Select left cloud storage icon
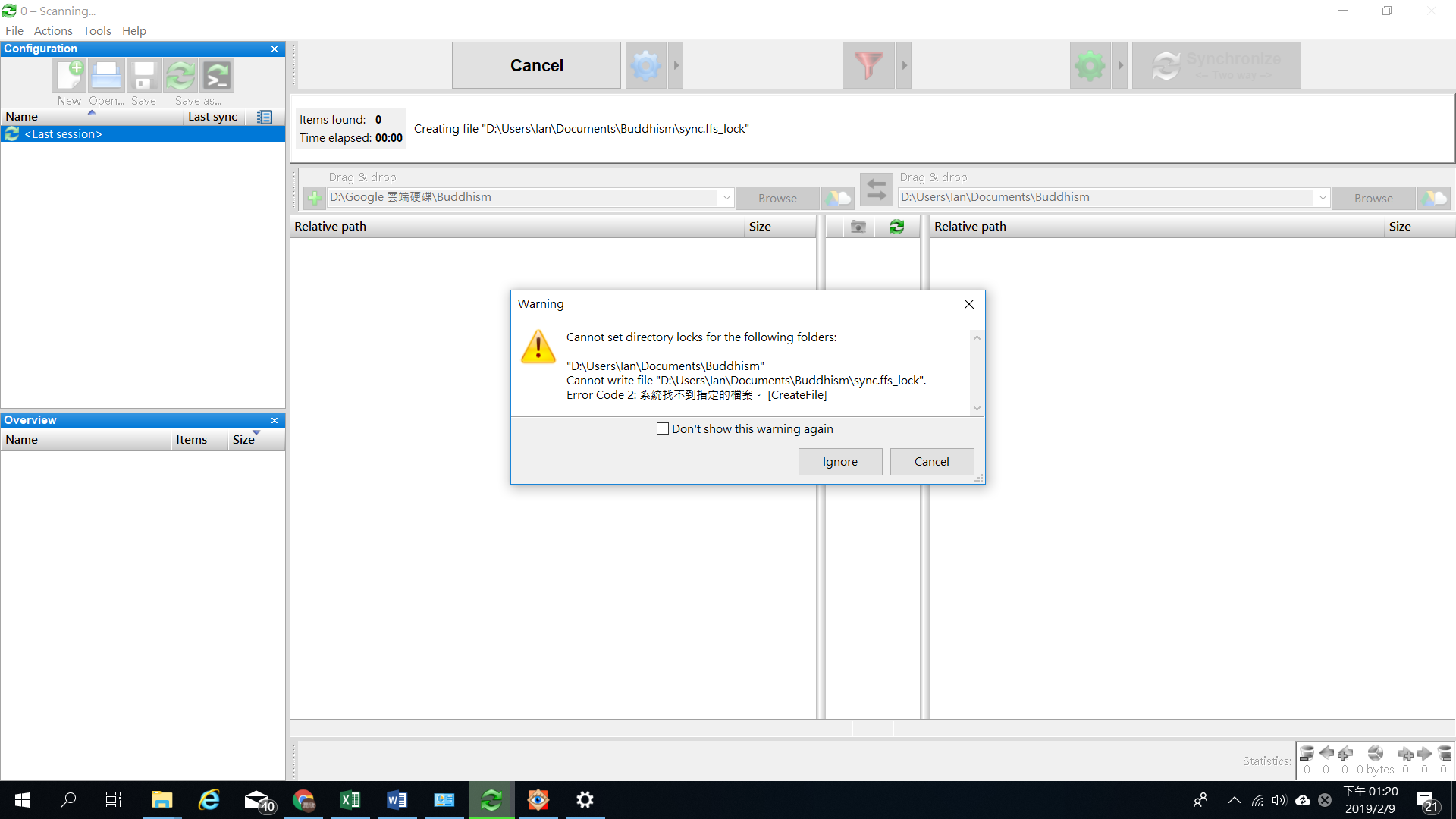This screenshot has width=1456, height=819. [x=838, y=198]
